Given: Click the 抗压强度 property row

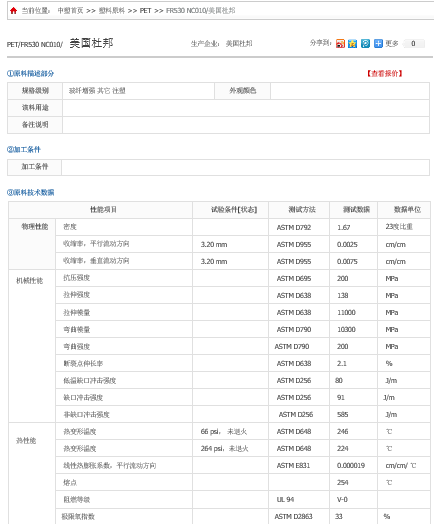Looking at the screenshot, I should tap(124, 278).
